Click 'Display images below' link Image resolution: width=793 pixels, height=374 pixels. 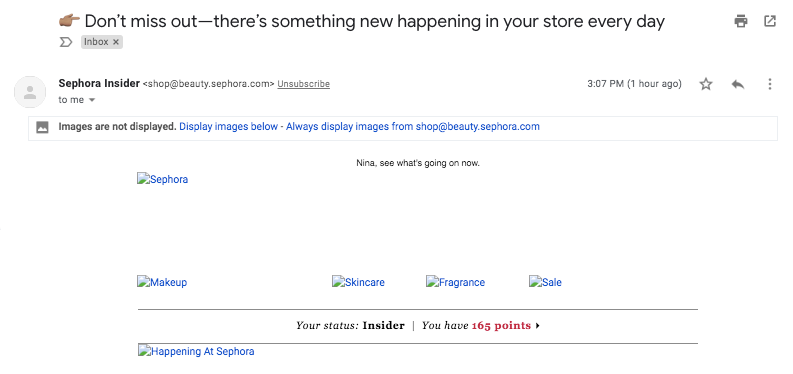click(229, 126)
